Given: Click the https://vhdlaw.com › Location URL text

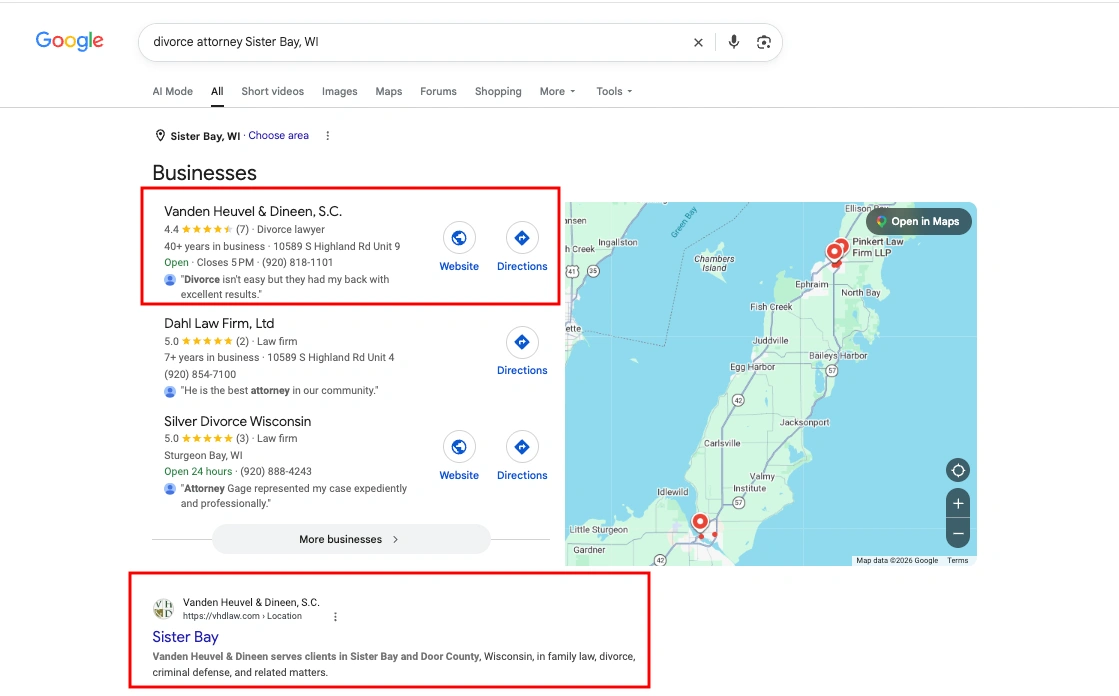Looking at the screenshot, I should tap(242, 616).
